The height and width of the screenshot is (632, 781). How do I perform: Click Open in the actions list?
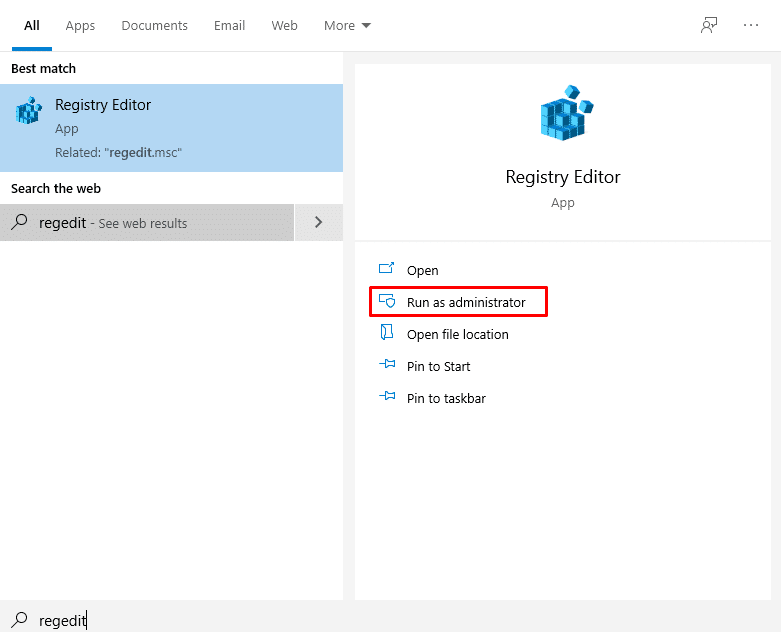point(422,270)
